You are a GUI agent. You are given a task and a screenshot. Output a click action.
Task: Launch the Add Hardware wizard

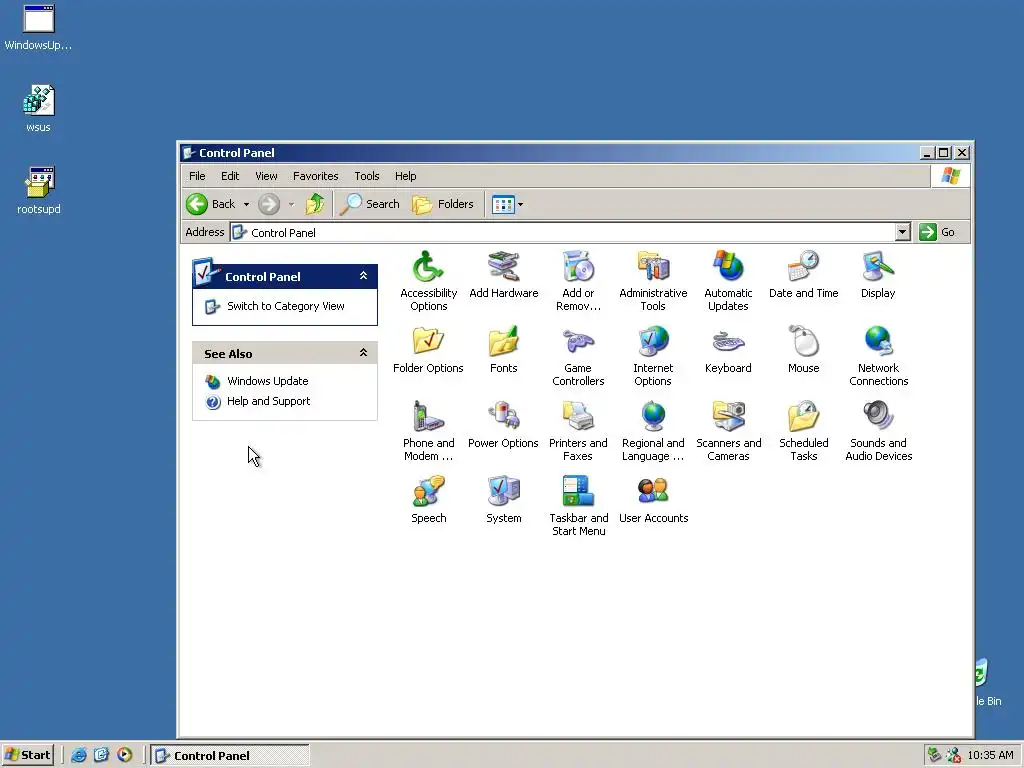[504, 274]
